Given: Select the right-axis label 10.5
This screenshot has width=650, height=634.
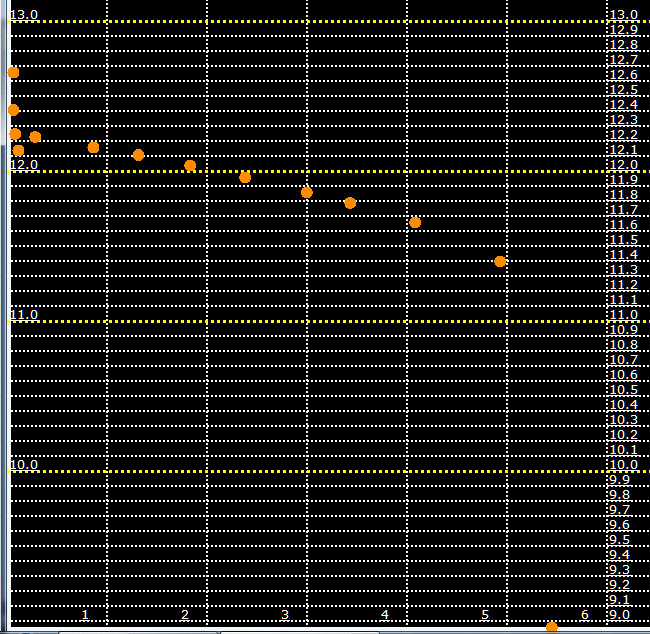Looking at the screenshot, I should (623, 390).
